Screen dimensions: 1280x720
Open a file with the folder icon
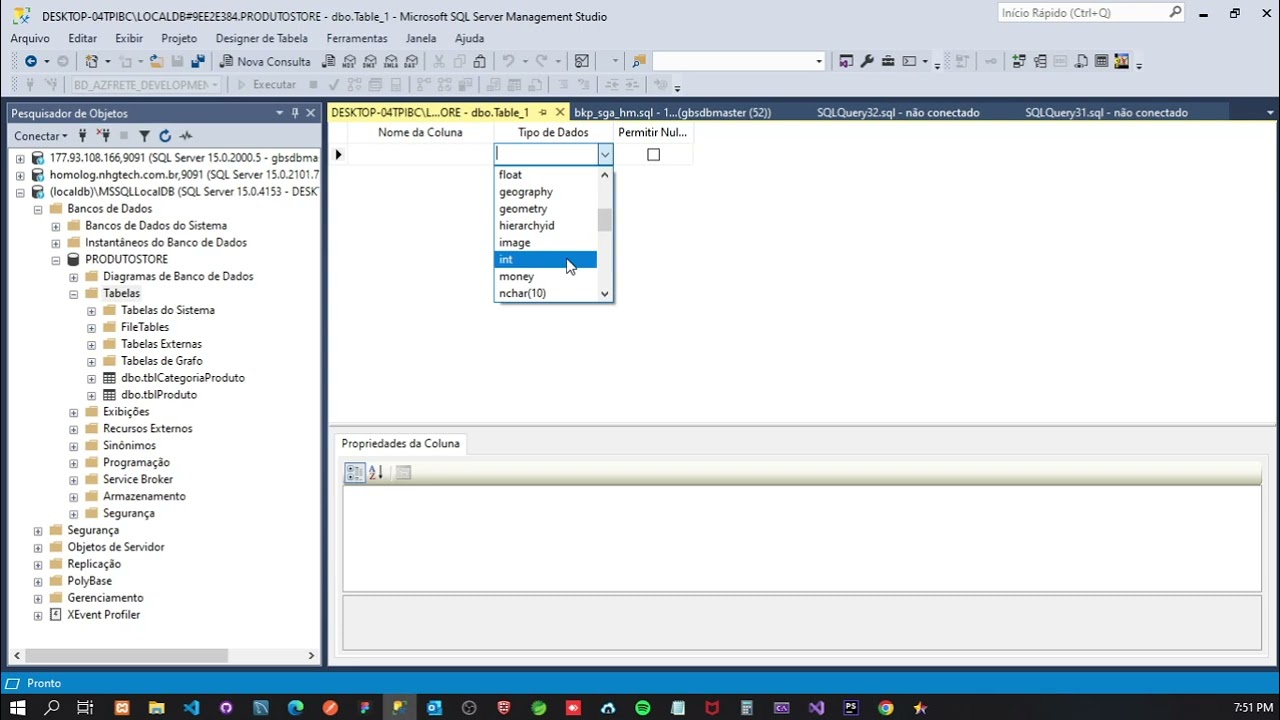point(157,61)
